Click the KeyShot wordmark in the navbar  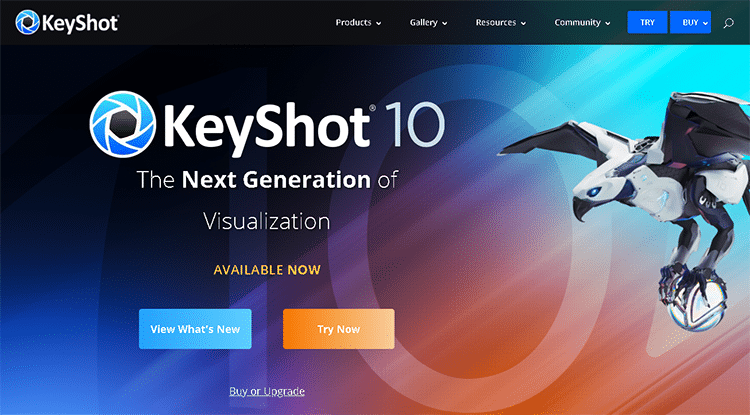(x=80, y=23)
